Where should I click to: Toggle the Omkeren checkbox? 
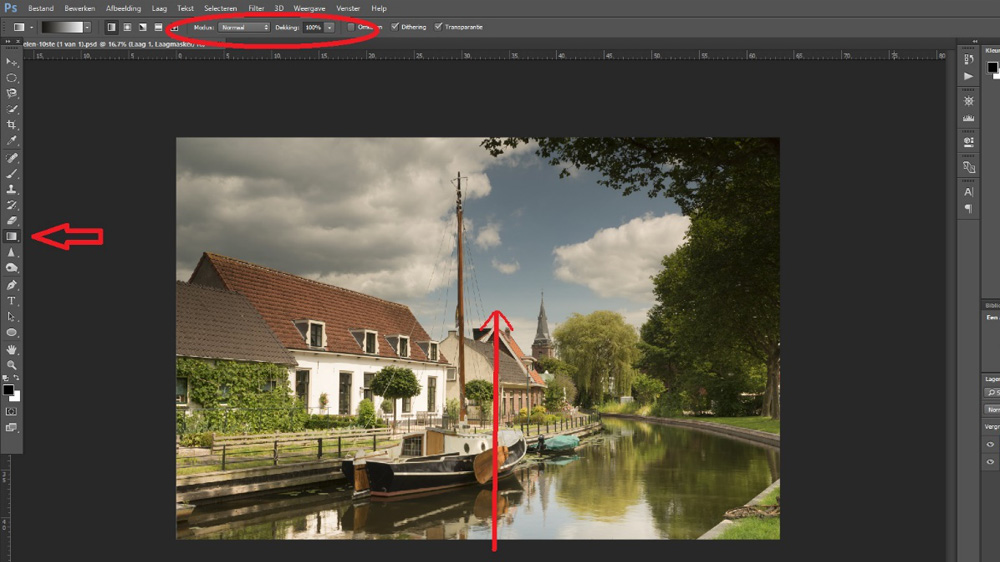pos(351,27)
